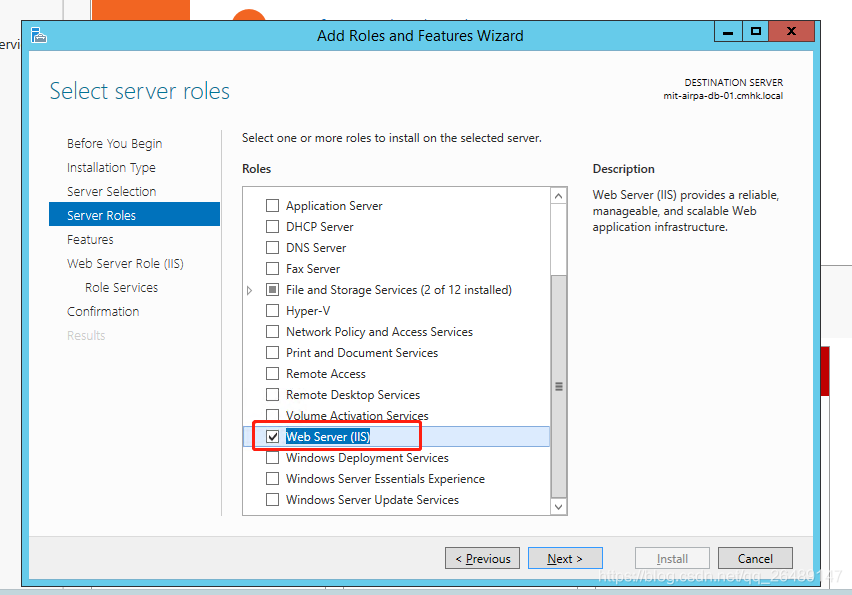Click the Fax Server label
The width and height of the screenshot is (852, 595).
click(313, 268)
